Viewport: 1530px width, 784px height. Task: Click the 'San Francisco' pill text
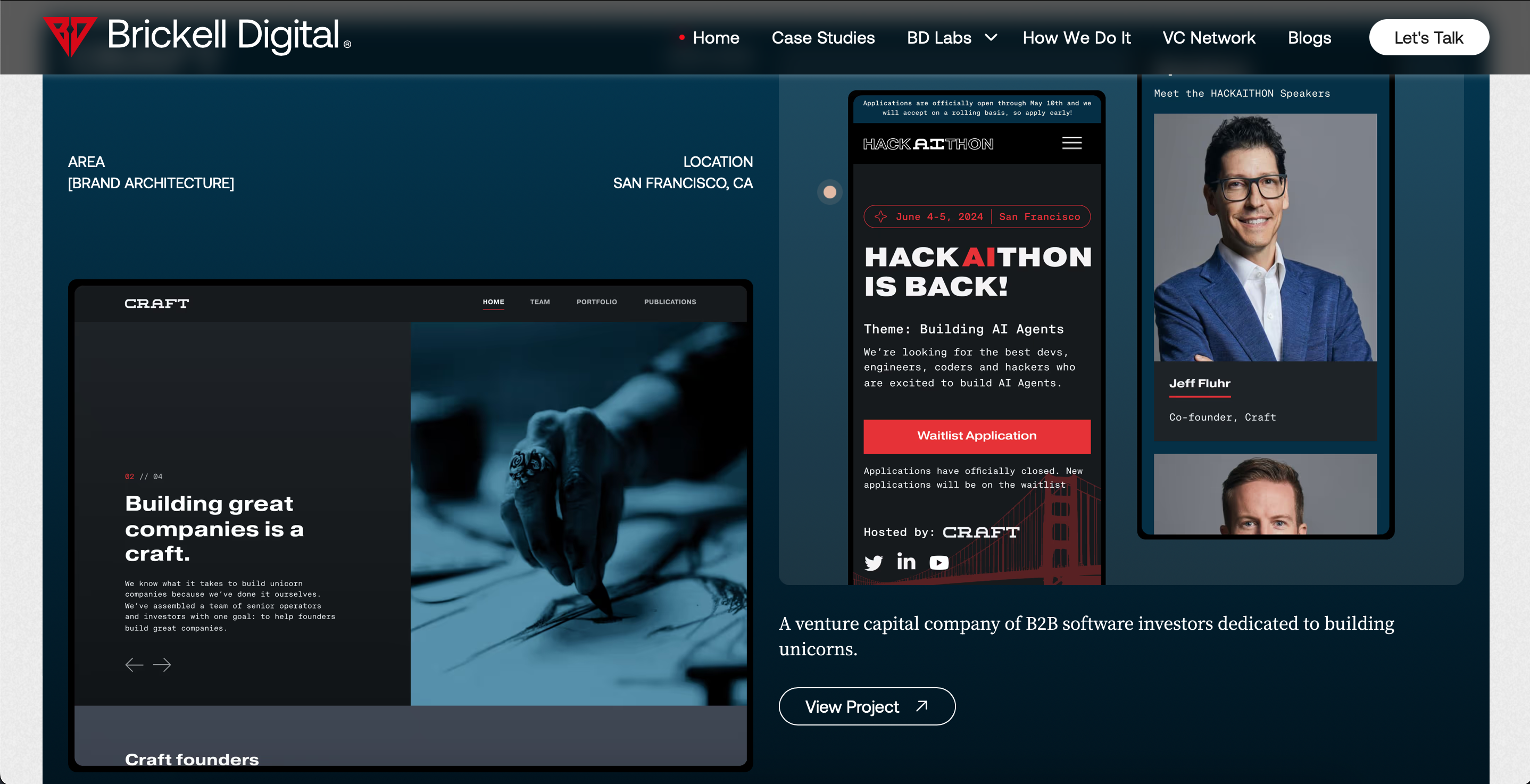pos(1040,217)
